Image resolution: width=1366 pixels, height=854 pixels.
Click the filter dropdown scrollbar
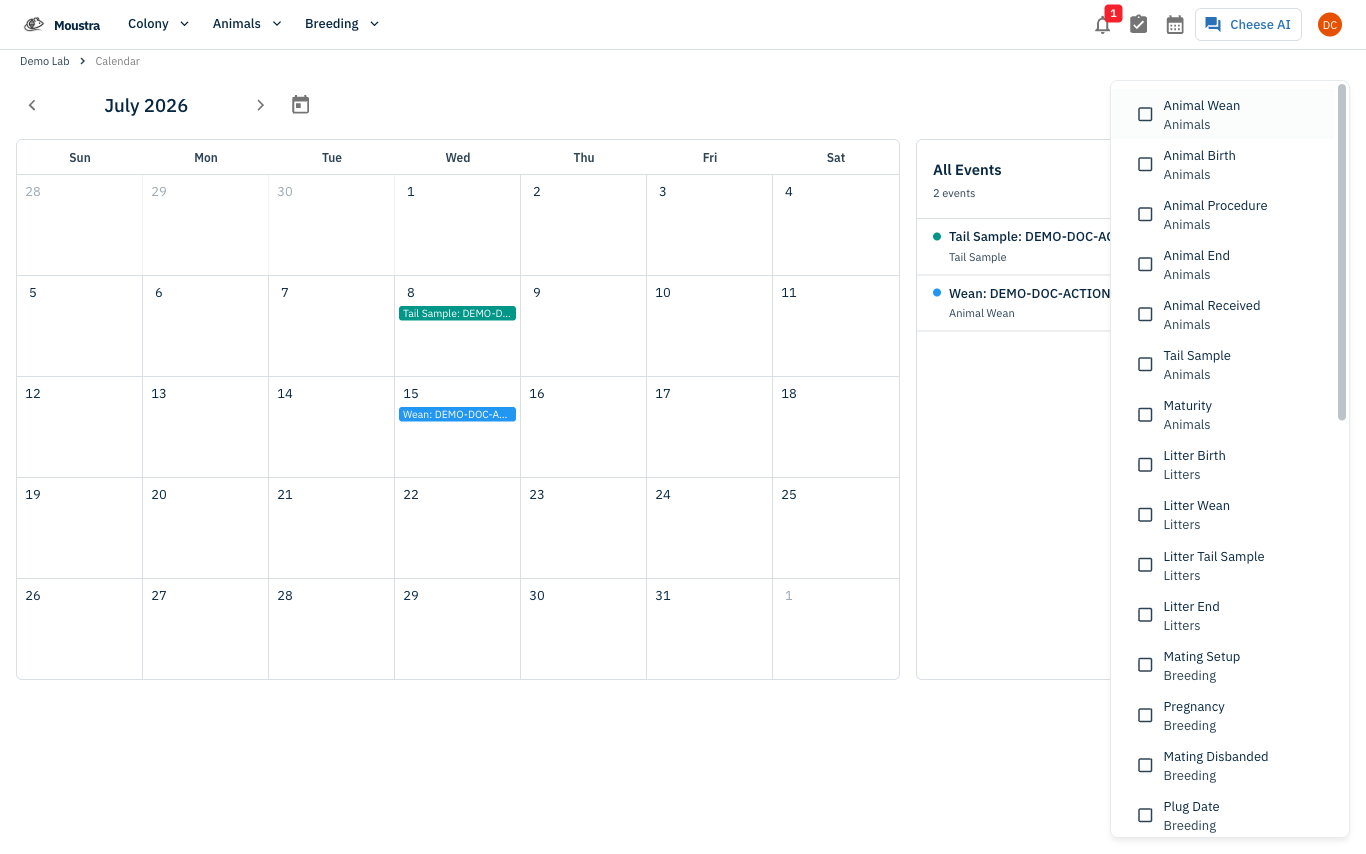[x=1342, y=252]
